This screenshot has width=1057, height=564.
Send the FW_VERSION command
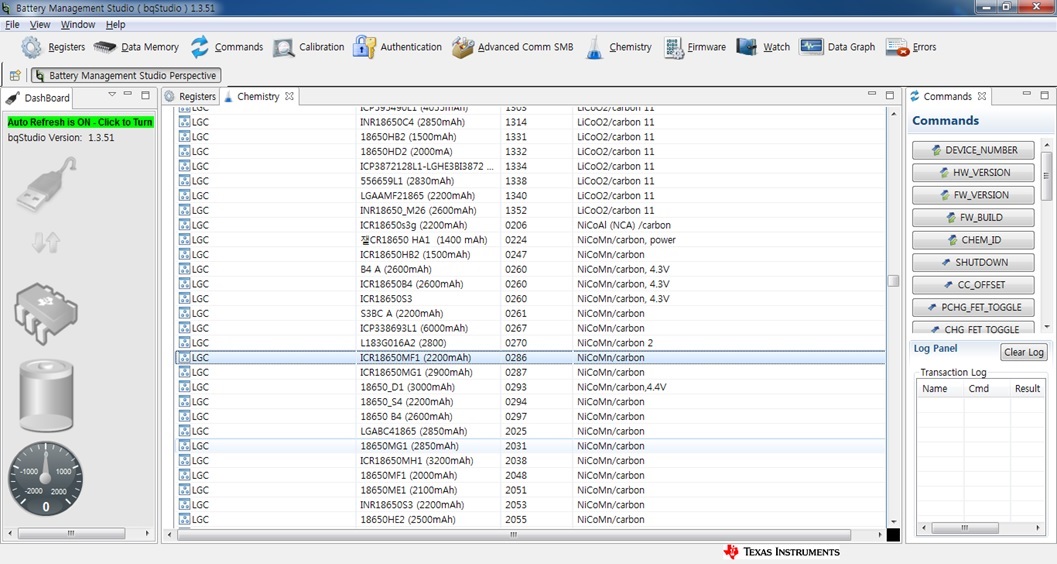coord(973,195)
